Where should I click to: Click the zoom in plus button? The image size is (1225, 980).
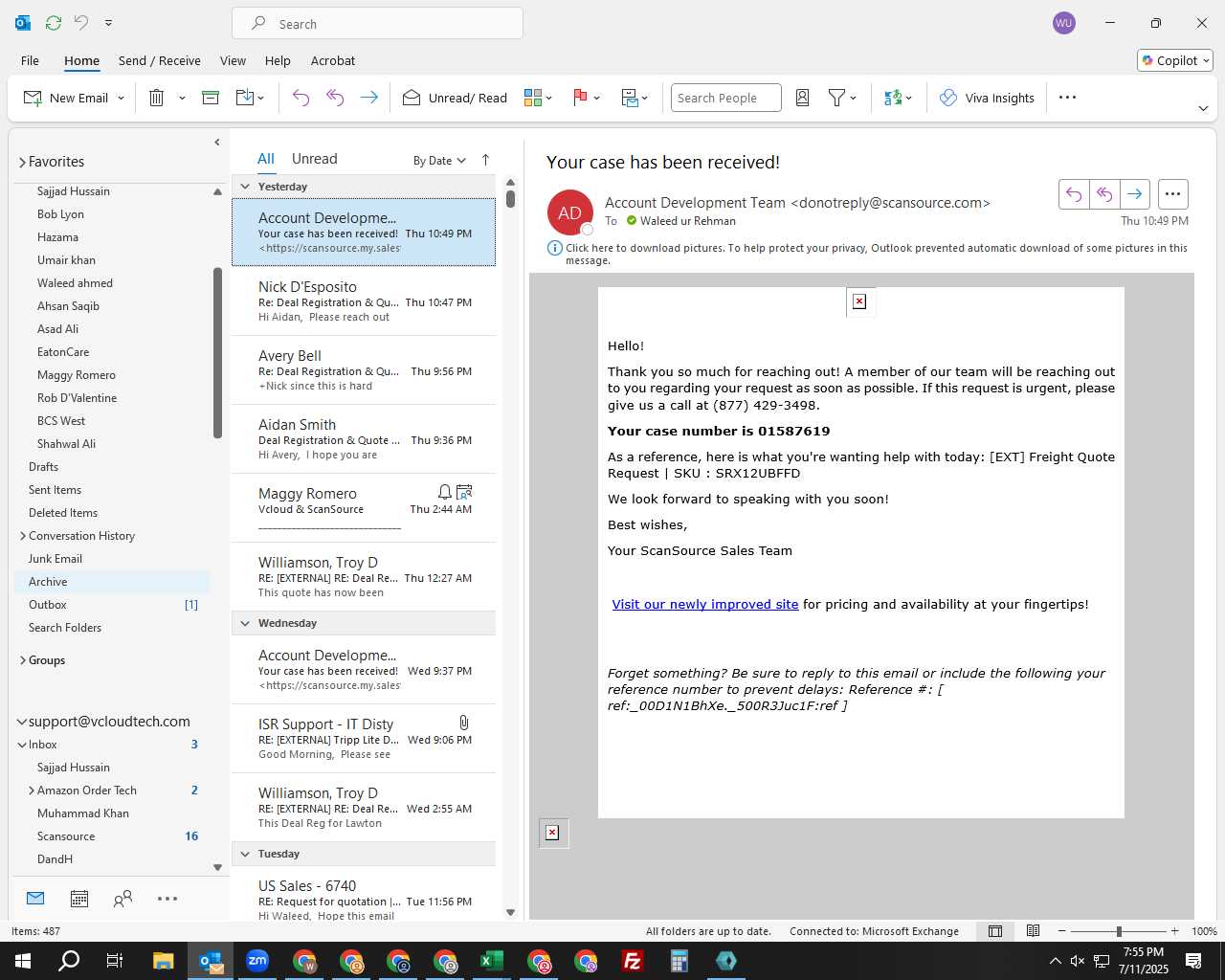click(x=1175, y=931)
